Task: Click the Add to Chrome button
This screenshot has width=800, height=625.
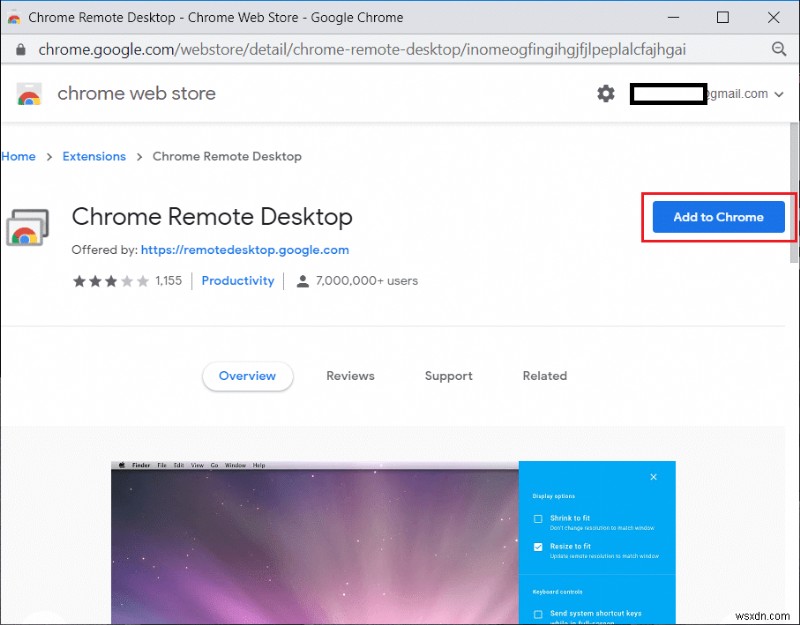Action: point(716,217)
